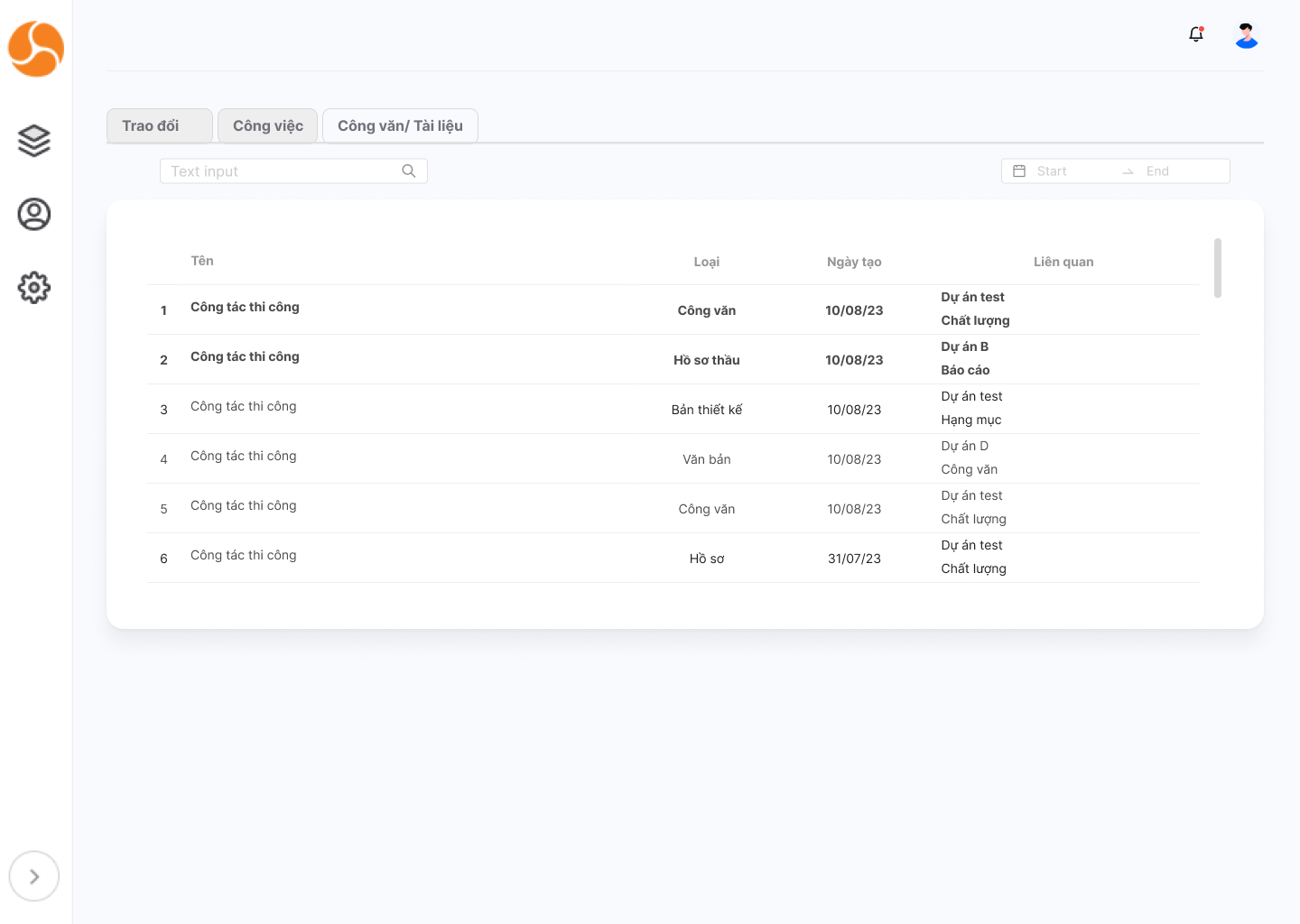Switch to the Công việc tab
The image size is (1300, 924).
(268, 126)
